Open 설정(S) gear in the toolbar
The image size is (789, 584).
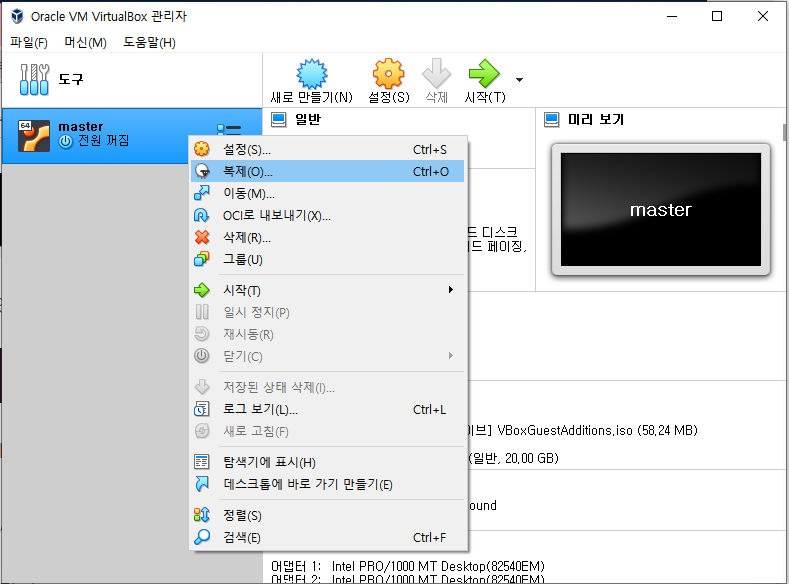point(388,74)
